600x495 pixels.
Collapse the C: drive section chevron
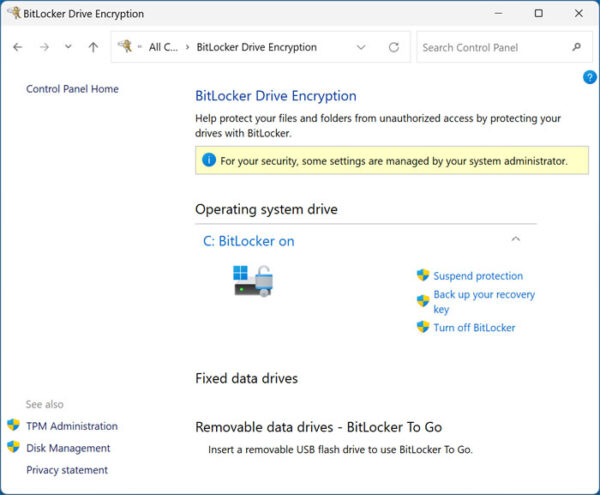pos(515,239)
